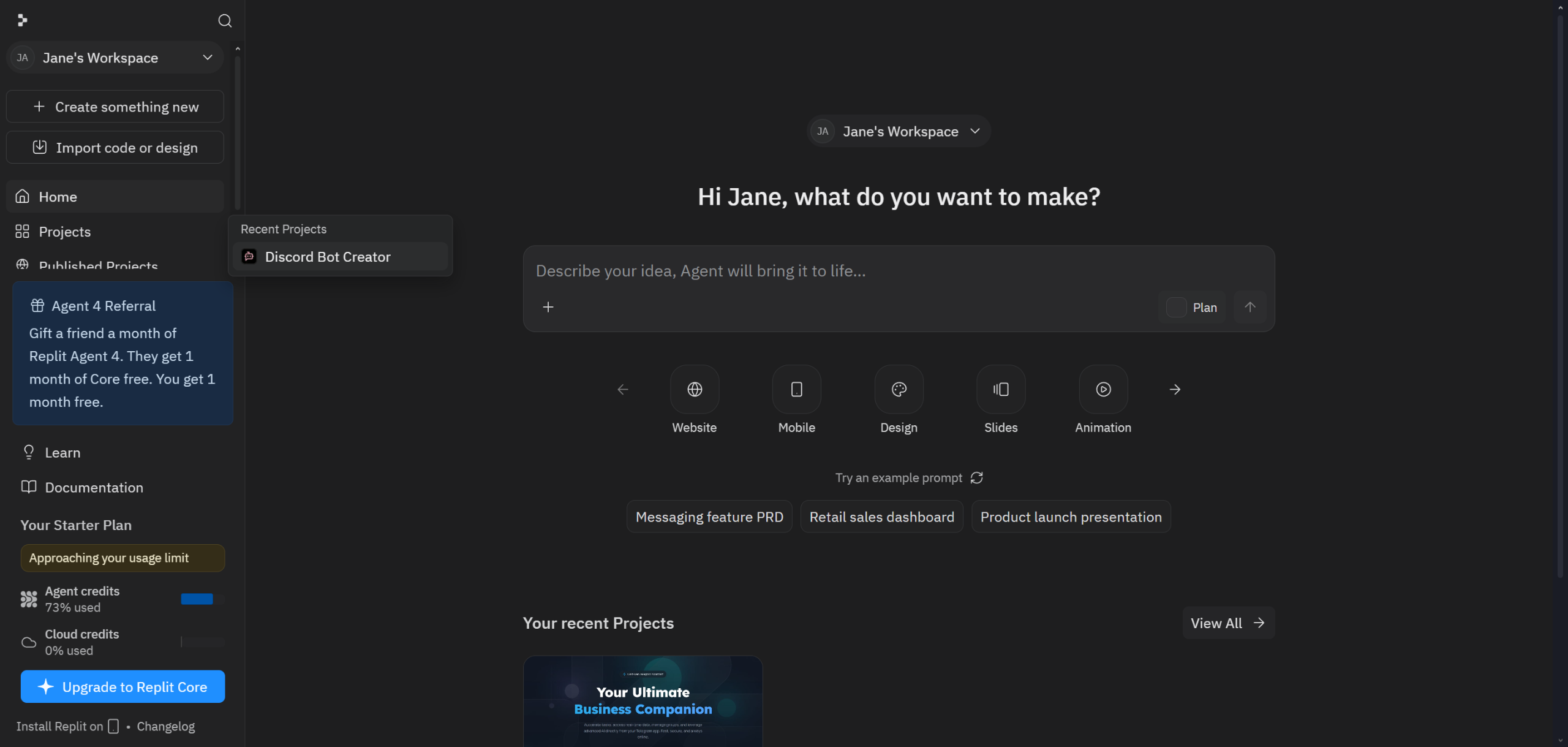Pick the Slides app type icon
The height and width of the screenshot is (747, 1568).
1000,389
